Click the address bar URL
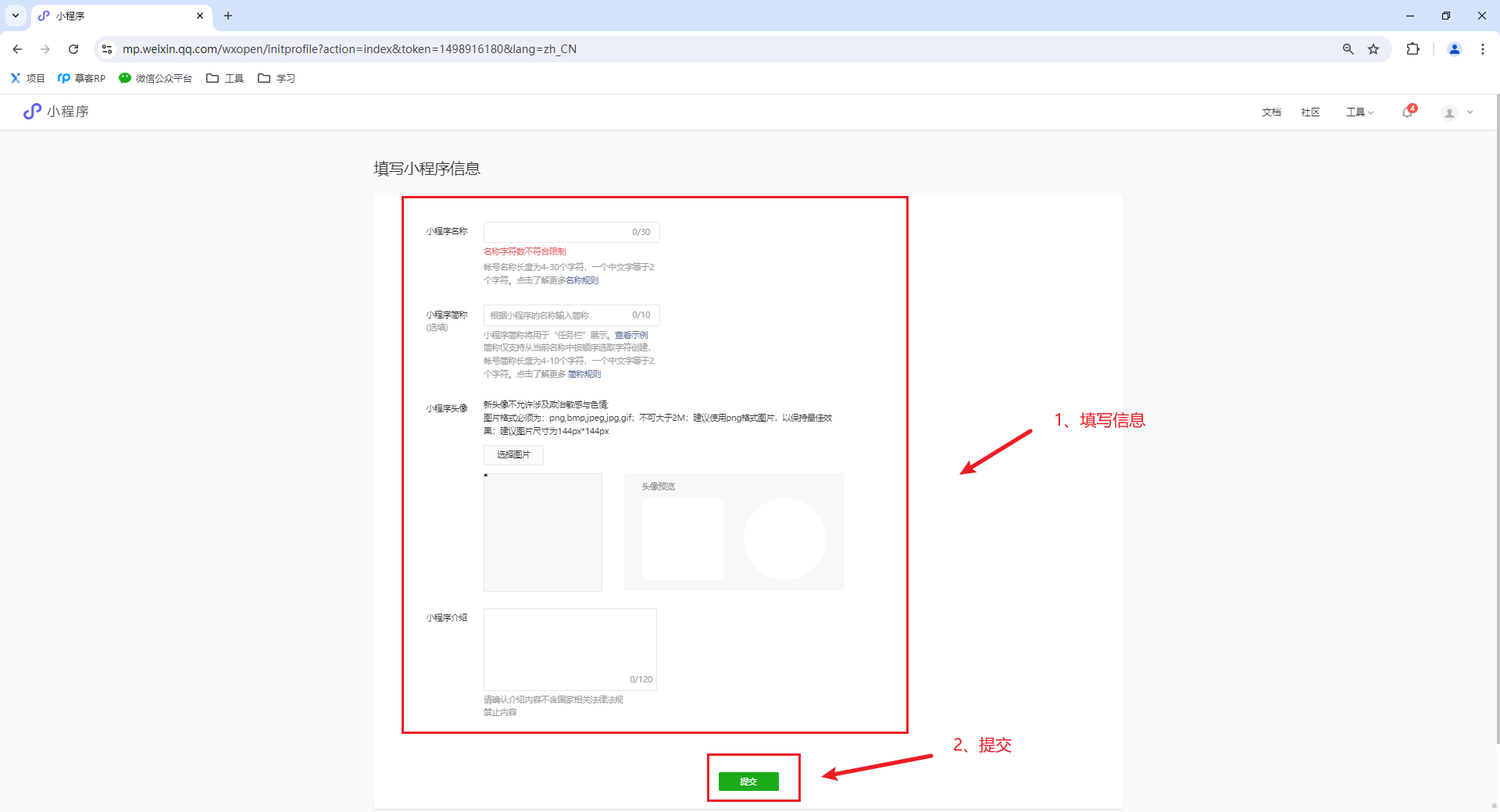Screen dimensions: 1500x812 (x=349, y=49)
